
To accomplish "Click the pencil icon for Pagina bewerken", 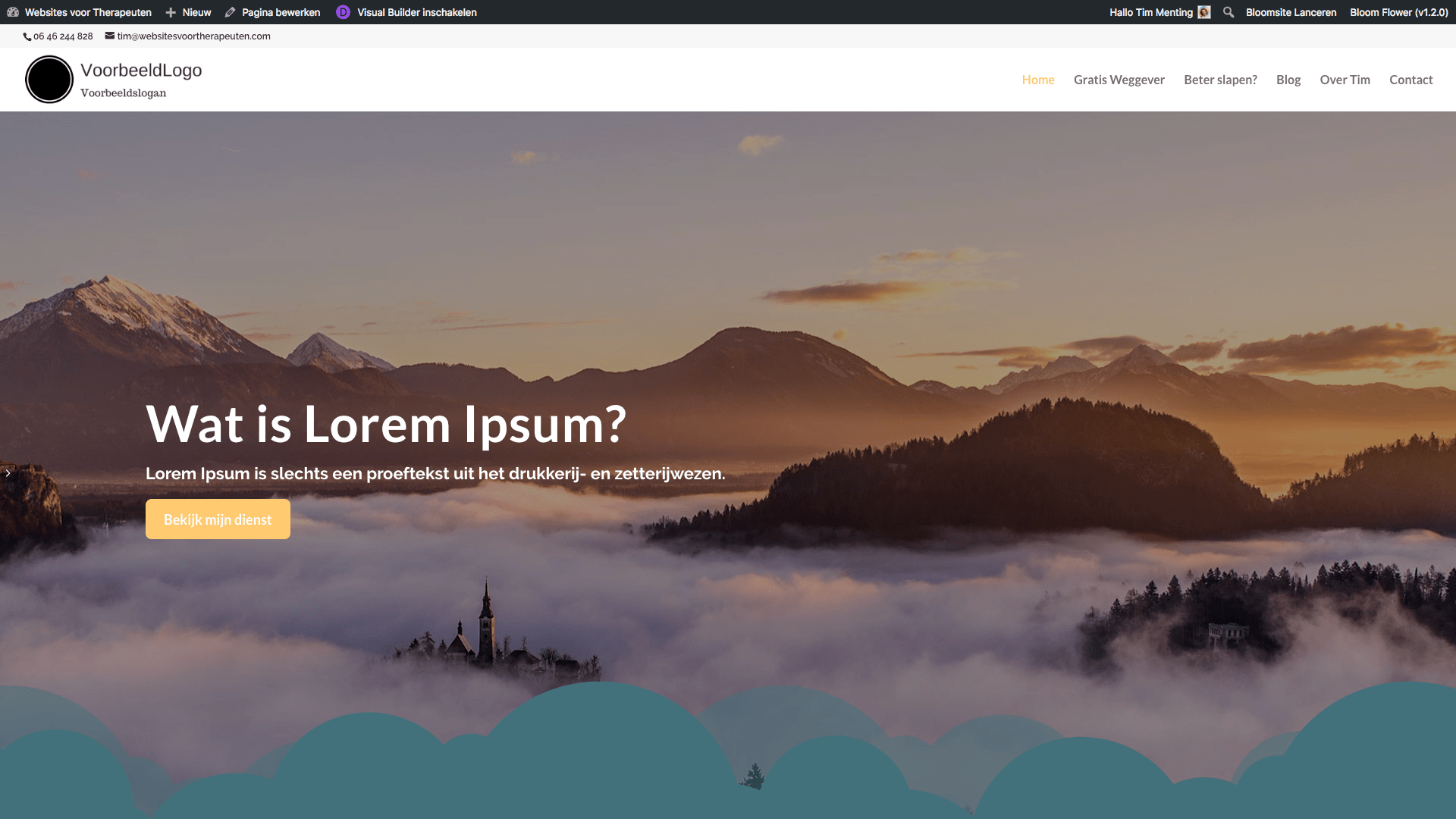I will 231,12.
